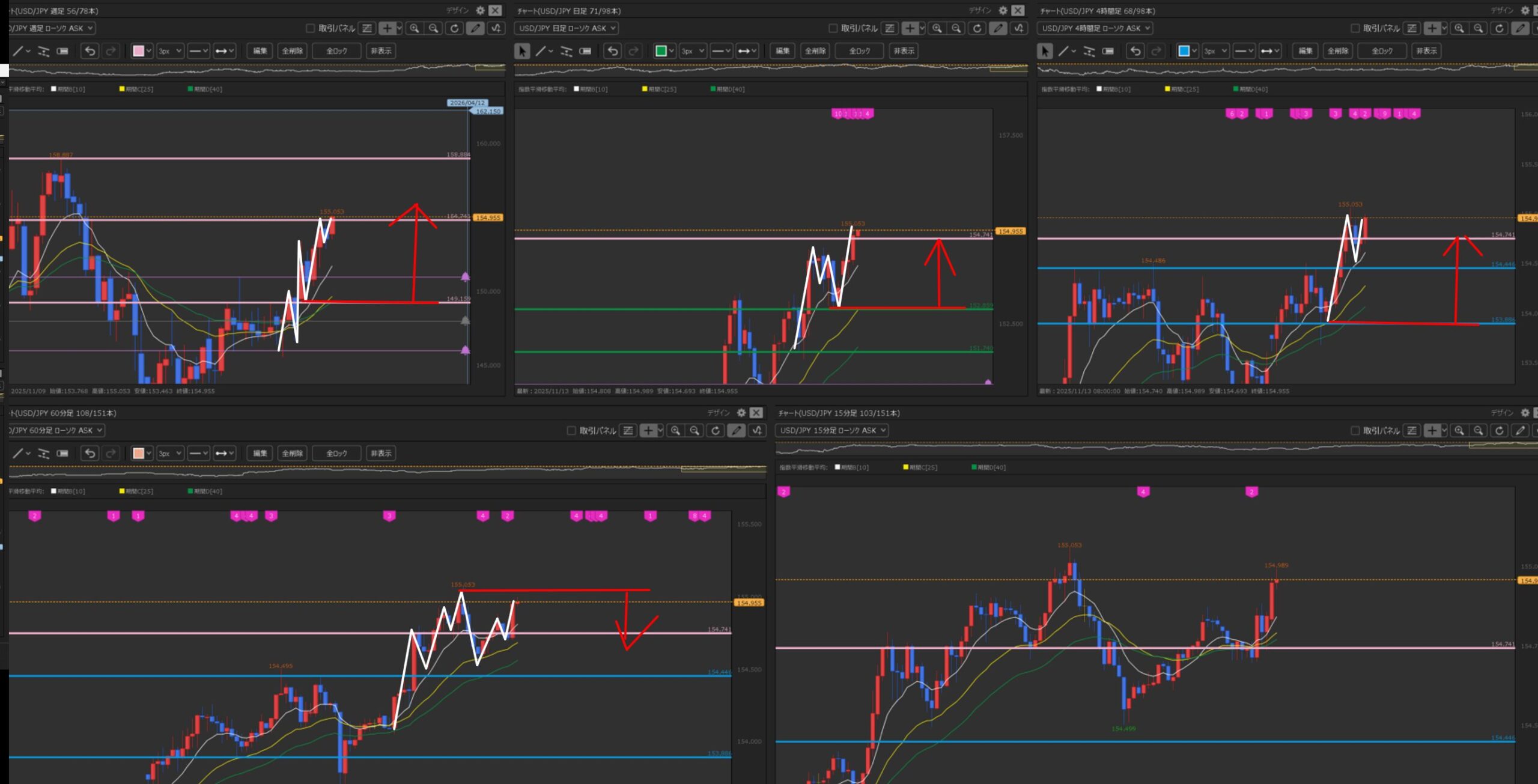1538x784 pixels.
Task: Refresh the 4-hour chart
Action: [1499, 28]
